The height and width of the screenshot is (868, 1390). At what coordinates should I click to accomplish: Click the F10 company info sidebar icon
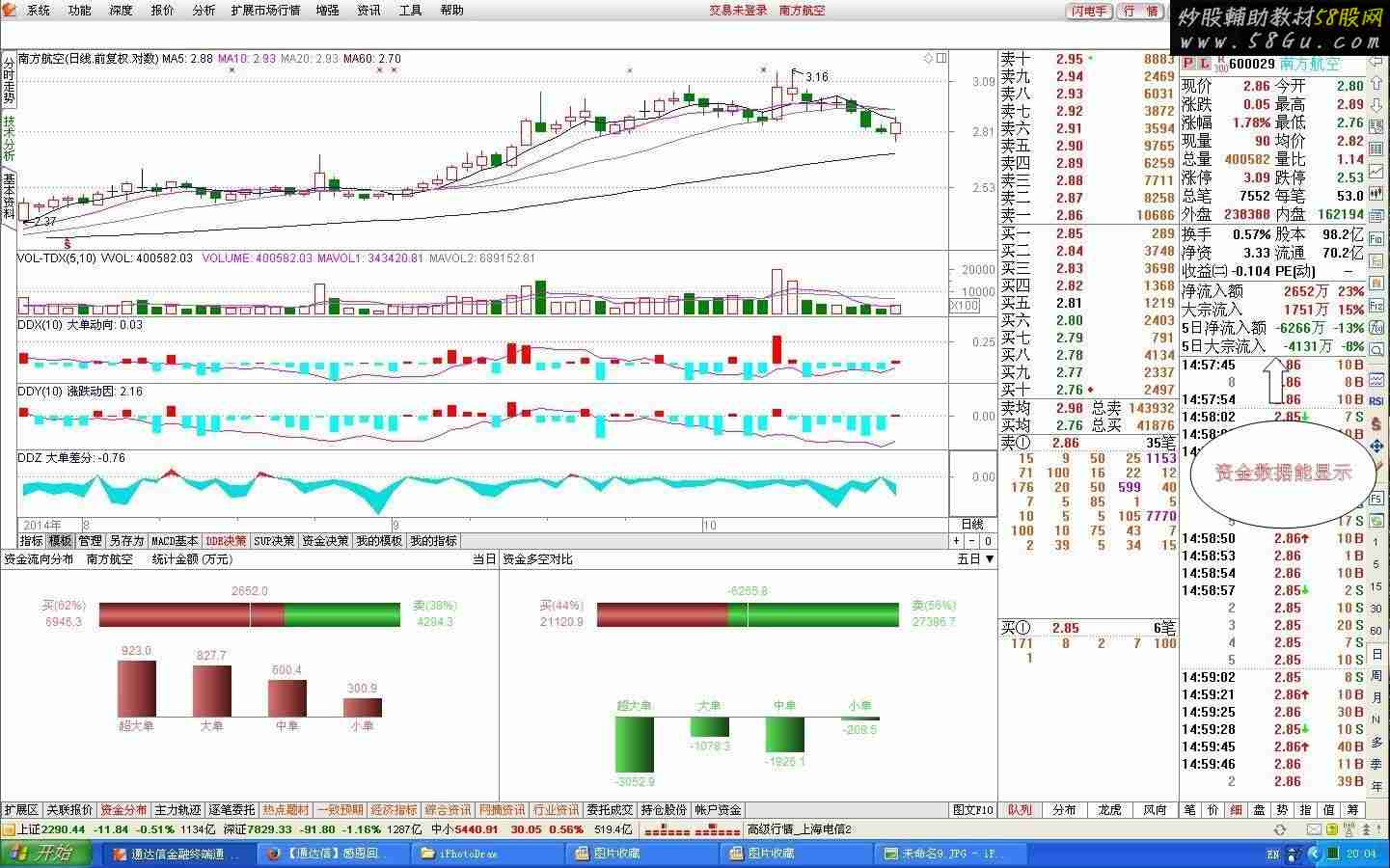(x=1377, y=237)
